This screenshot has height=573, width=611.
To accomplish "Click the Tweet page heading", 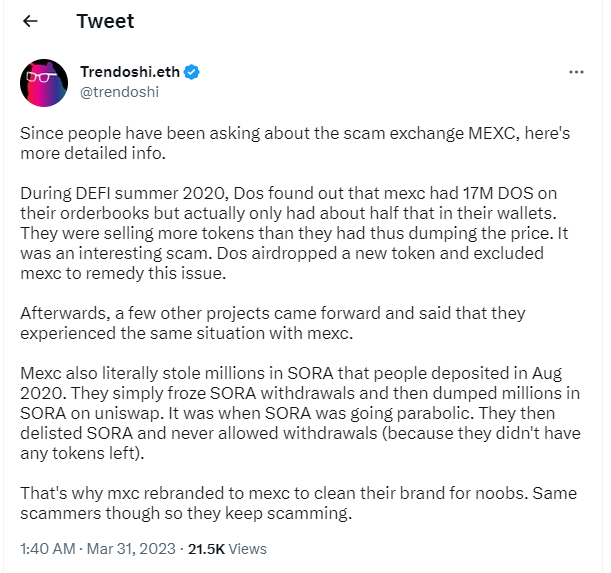I will (x=105, y=21).
